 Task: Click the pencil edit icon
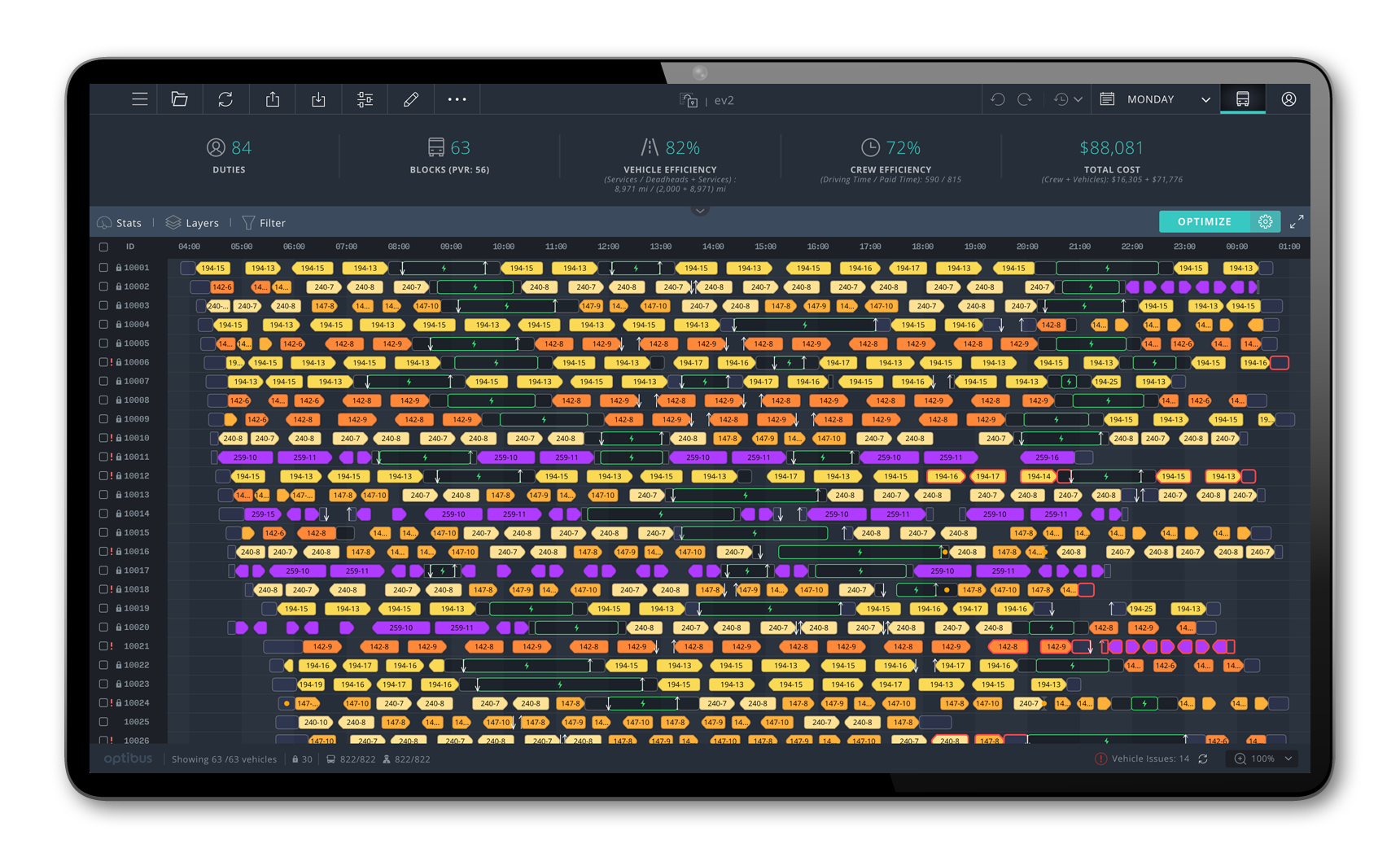(x=411, y=99)
